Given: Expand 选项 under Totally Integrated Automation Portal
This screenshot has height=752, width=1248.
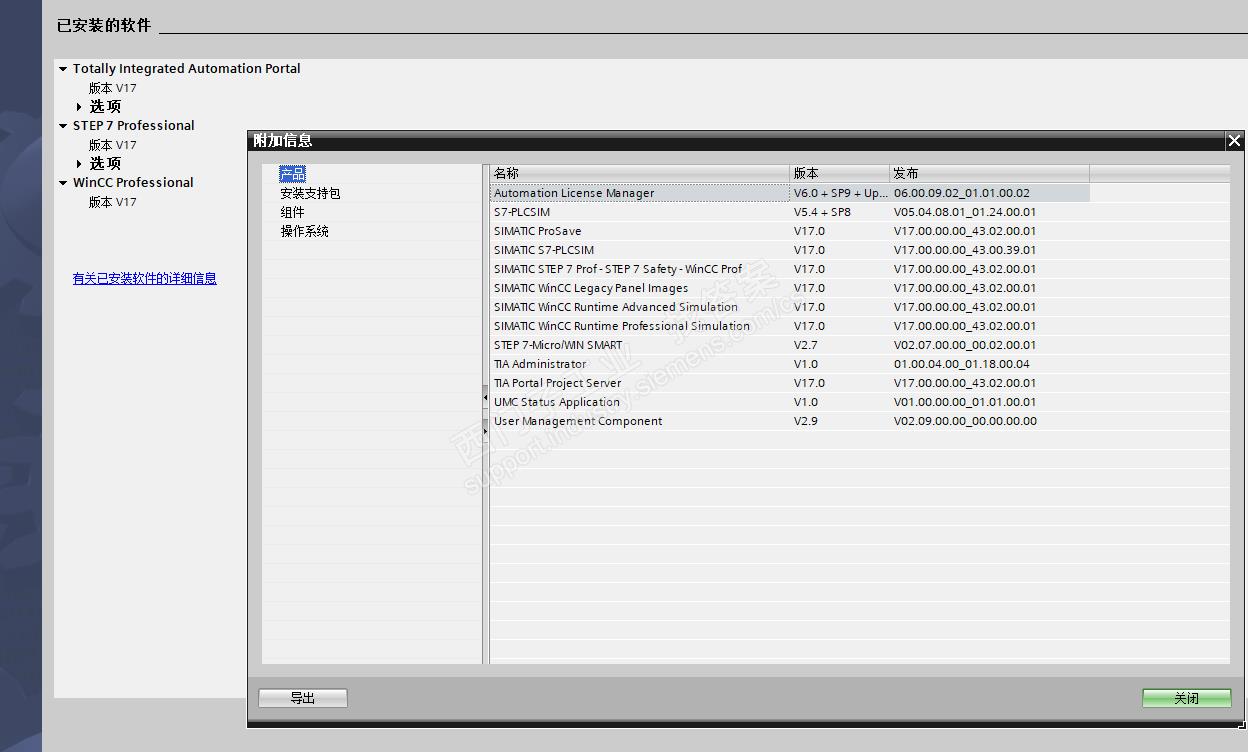Looking at the screenshot, I should click(x=80, y=107).
